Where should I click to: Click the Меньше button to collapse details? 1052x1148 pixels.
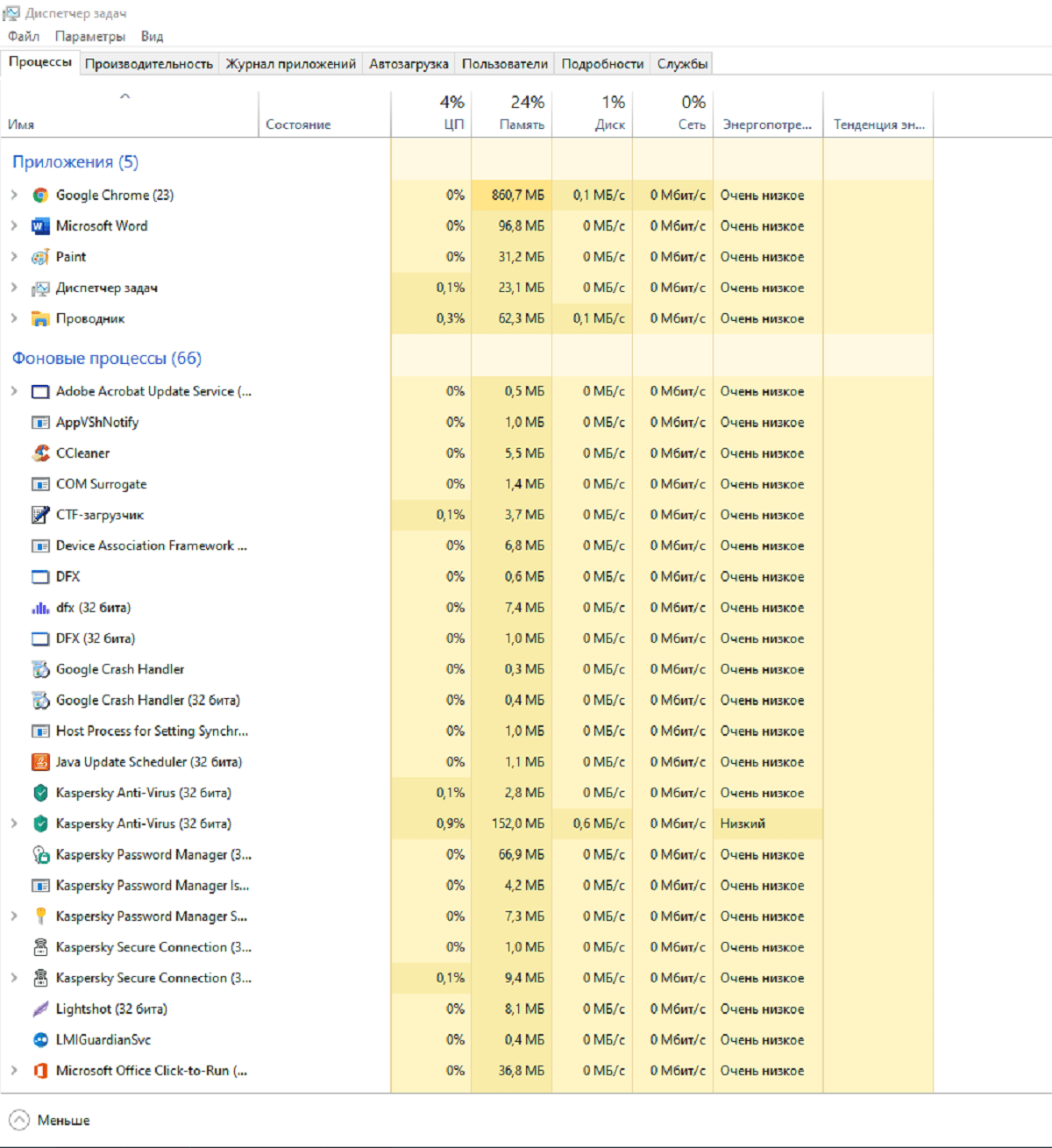point(50,1120)
